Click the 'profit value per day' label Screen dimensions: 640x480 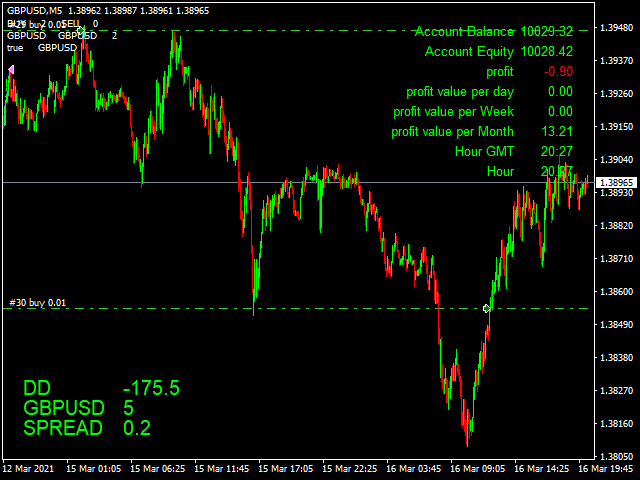point(460,92)
